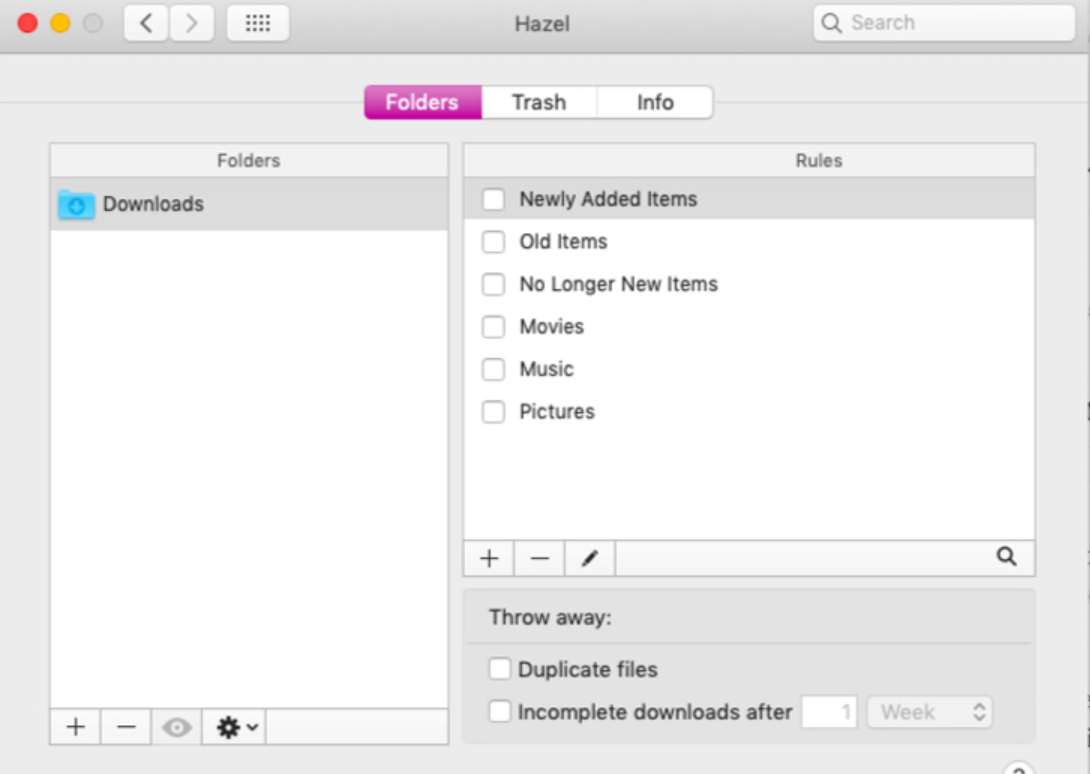Go back with the left chevron button
Image resolution: width=1090 pixels, height=774 pixels.
click(146, 23)
